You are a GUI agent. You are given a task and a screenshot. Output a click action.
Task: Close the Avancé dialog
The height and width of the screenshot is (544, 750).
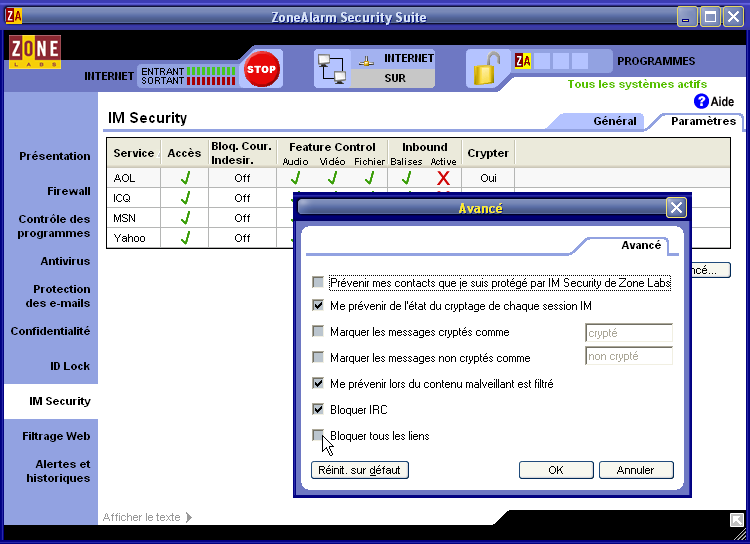click(676, 208)
